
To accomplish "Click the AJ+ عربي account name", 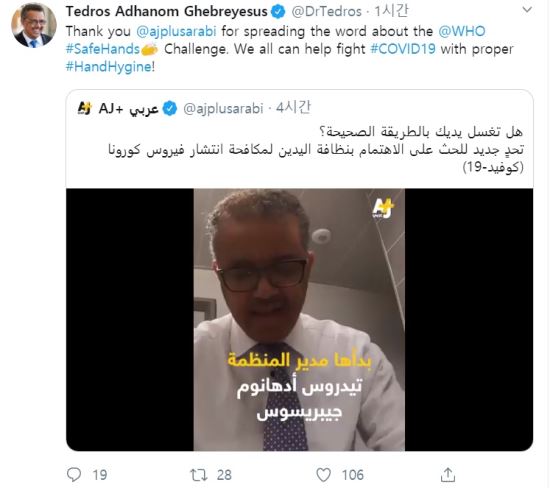I will coord(128,108).
